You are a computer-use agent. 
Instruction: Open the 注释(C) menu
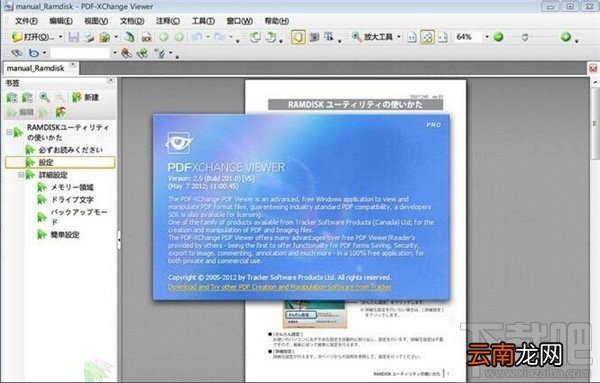(168, 21)
